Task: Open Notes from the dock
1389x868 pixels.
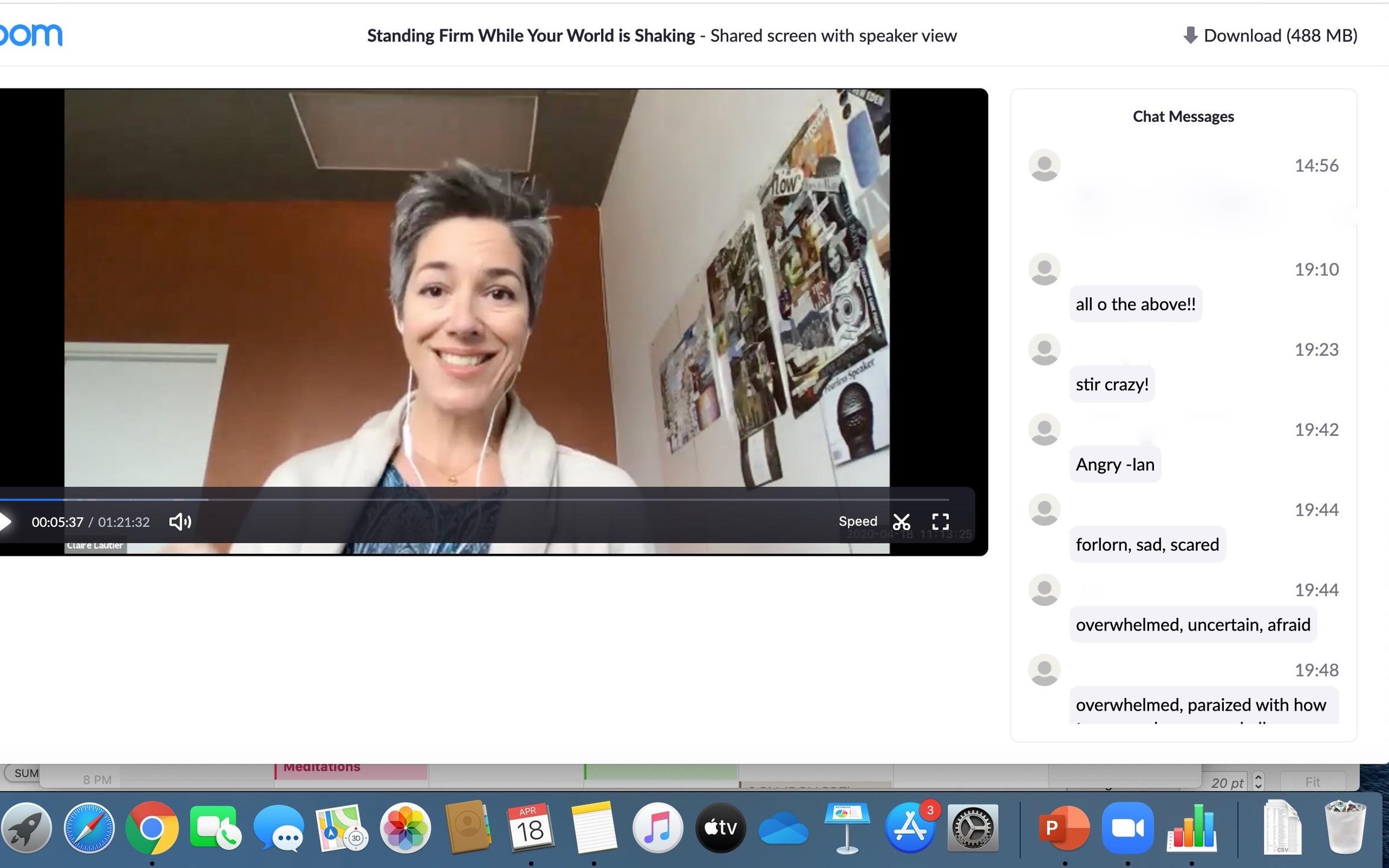Action: pos(594,828)
